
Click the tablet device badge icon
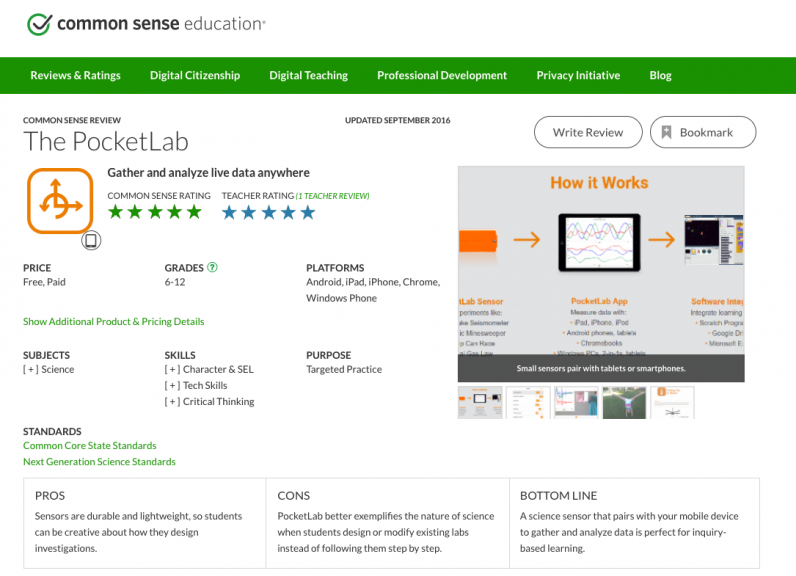coord(91,240)
